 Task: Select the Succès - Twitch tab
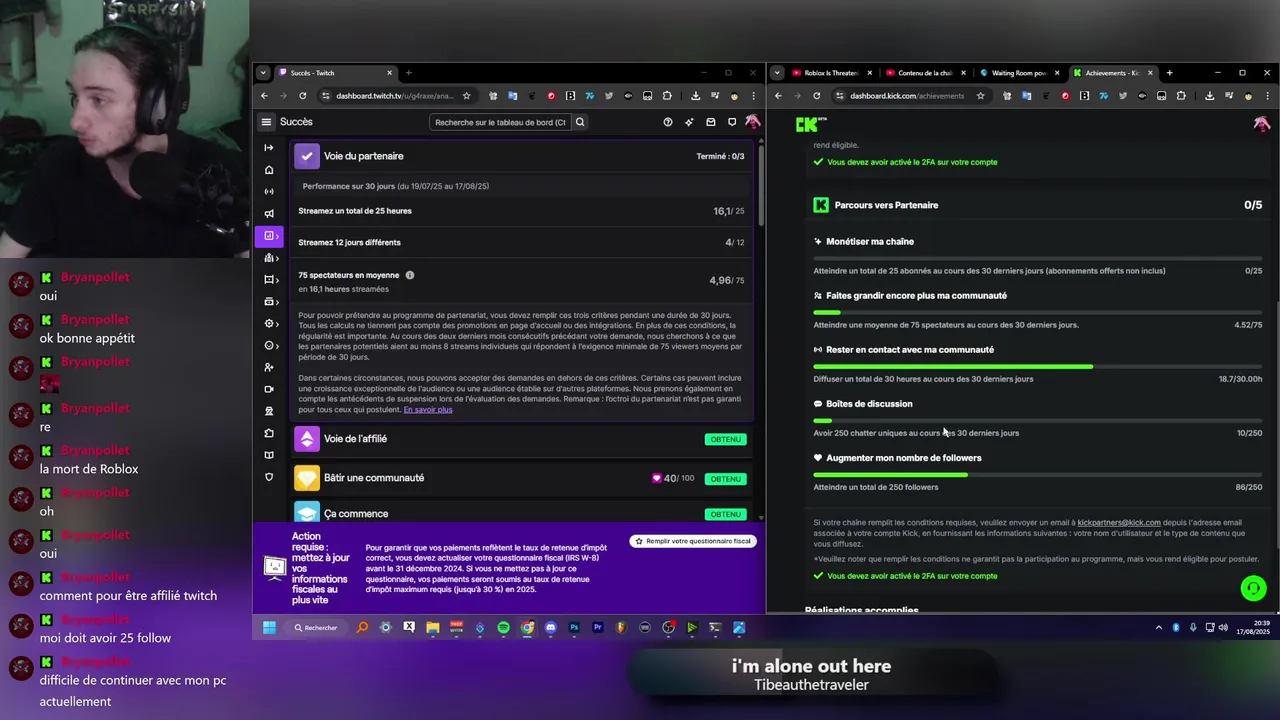point(335,73)
